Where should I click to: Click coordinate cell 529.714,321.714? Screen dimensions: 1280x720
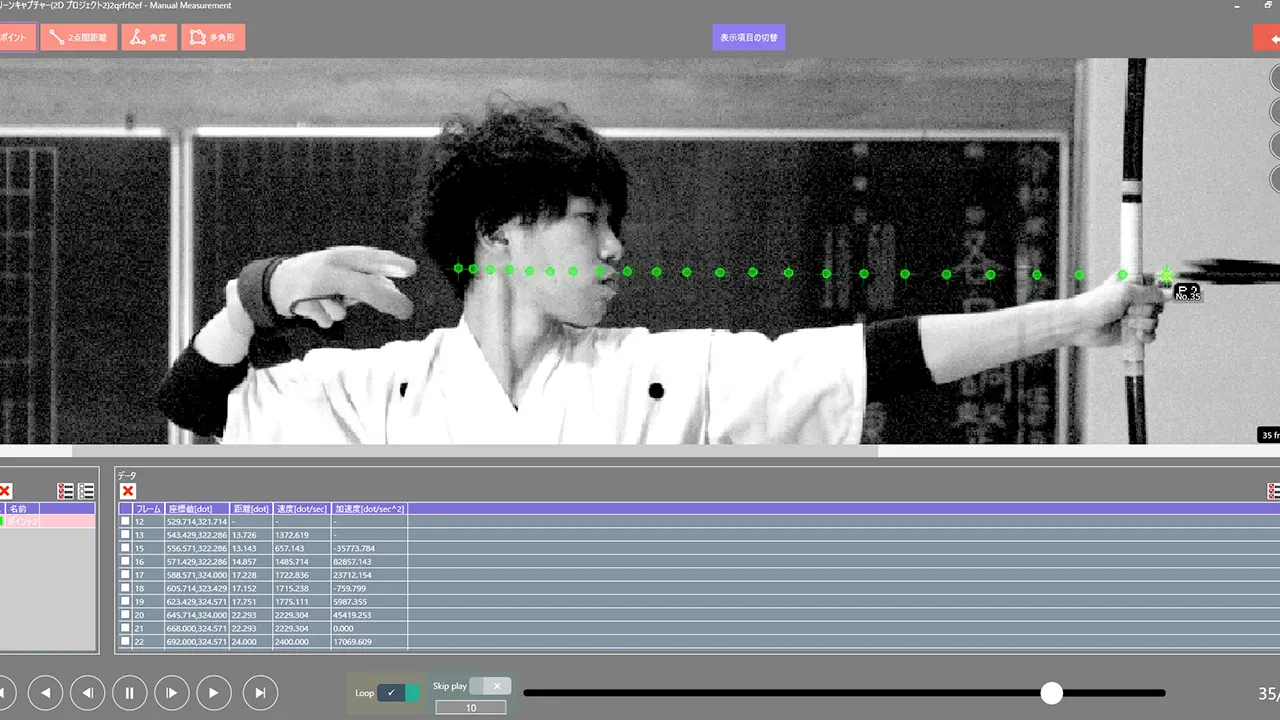coord(197,522)
